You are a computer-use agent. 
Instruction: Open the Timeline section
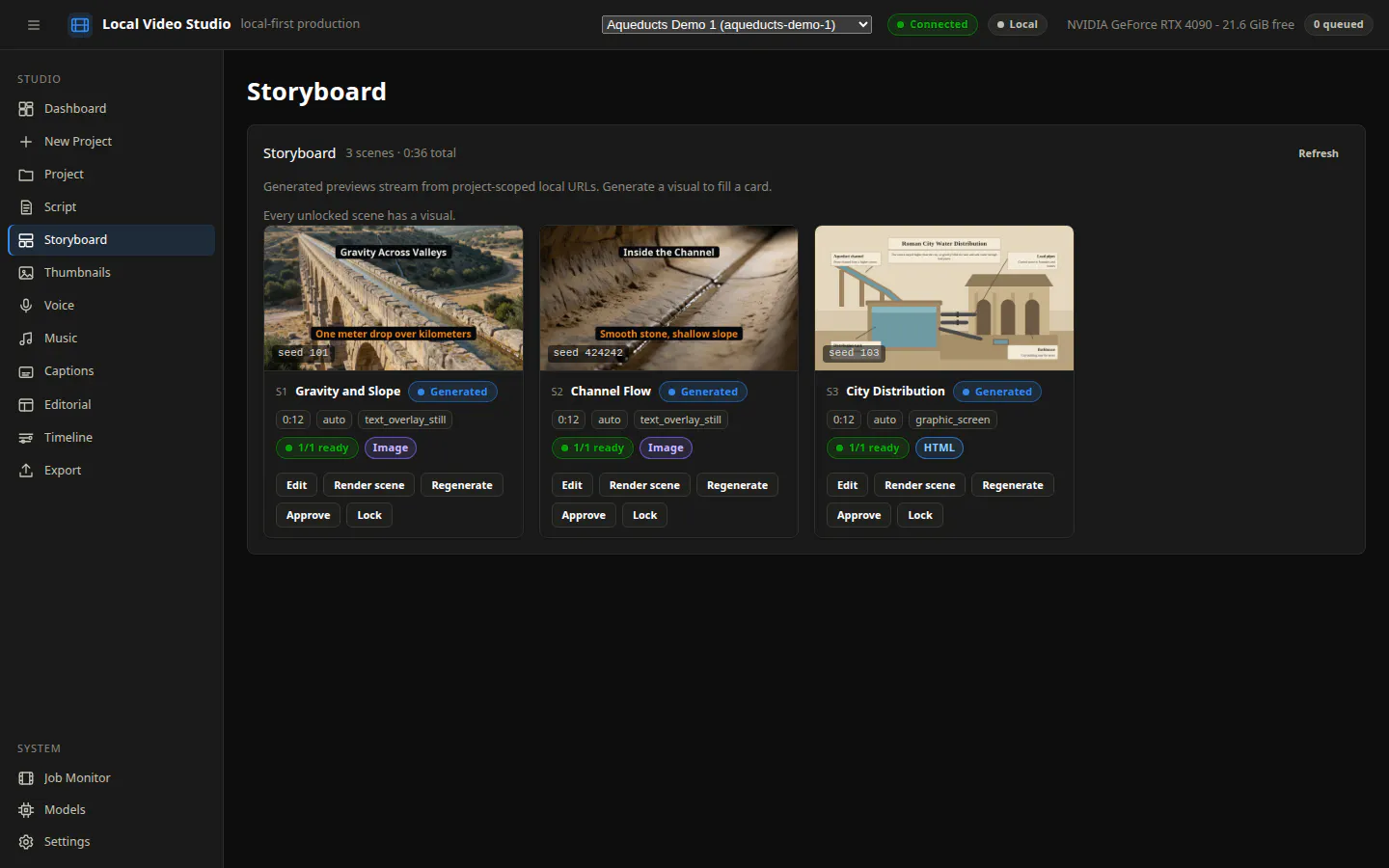111,438
